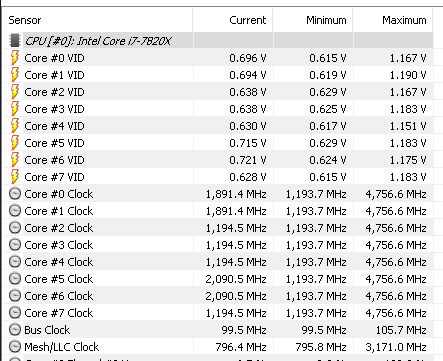Image resolution: width=443 pixels, height=361 pixels.
Task: Select the Core #1 VID row label
Action: tap(54, 75)
